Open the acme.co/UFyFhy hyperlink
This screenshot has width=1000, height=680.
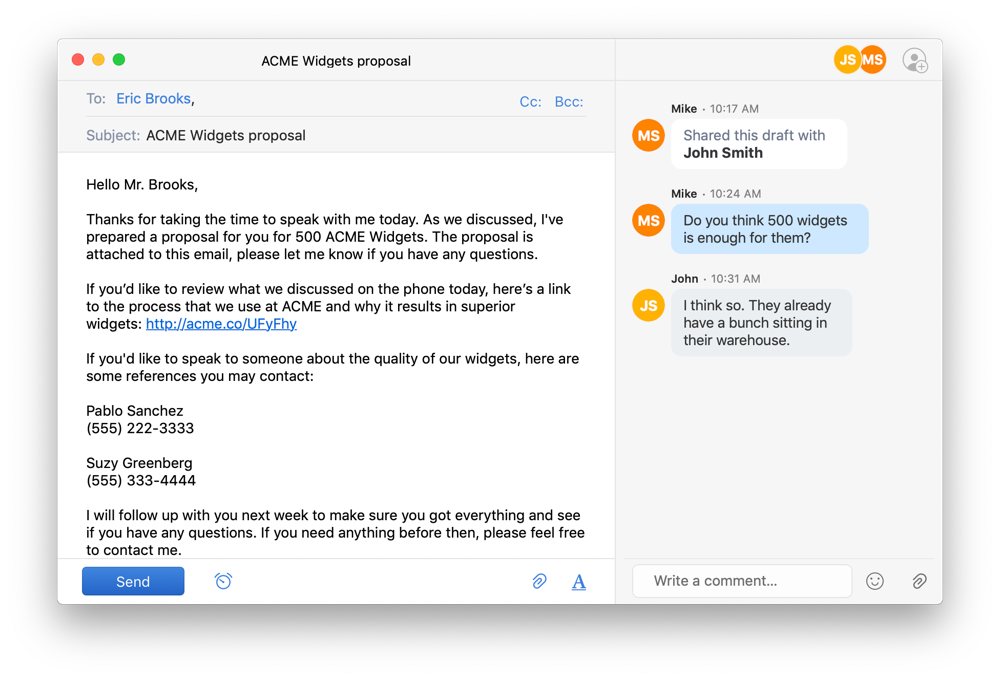click(x=221, y=324)
